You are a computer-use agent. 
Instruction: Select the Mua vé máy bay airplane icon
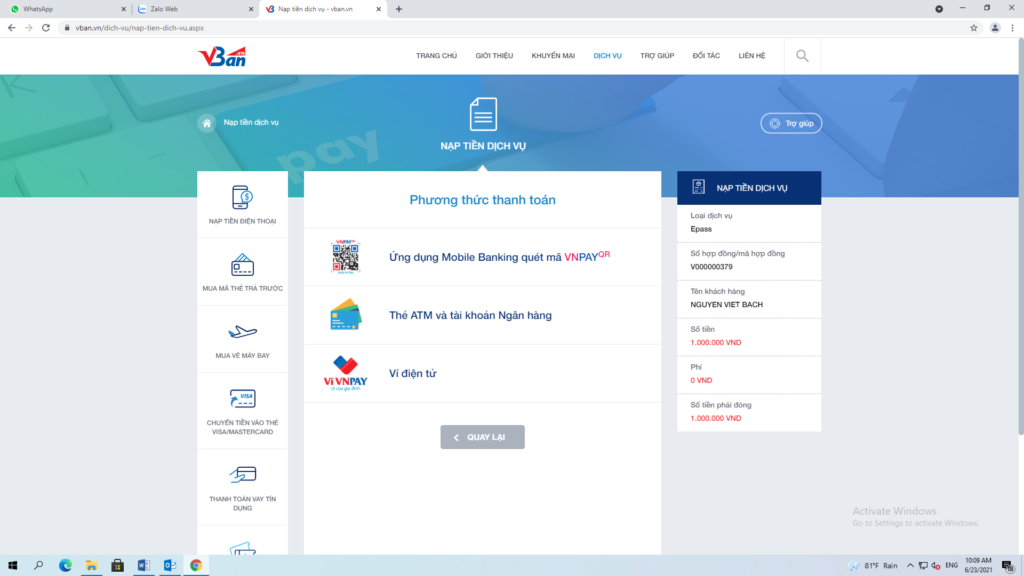(242, 333)
